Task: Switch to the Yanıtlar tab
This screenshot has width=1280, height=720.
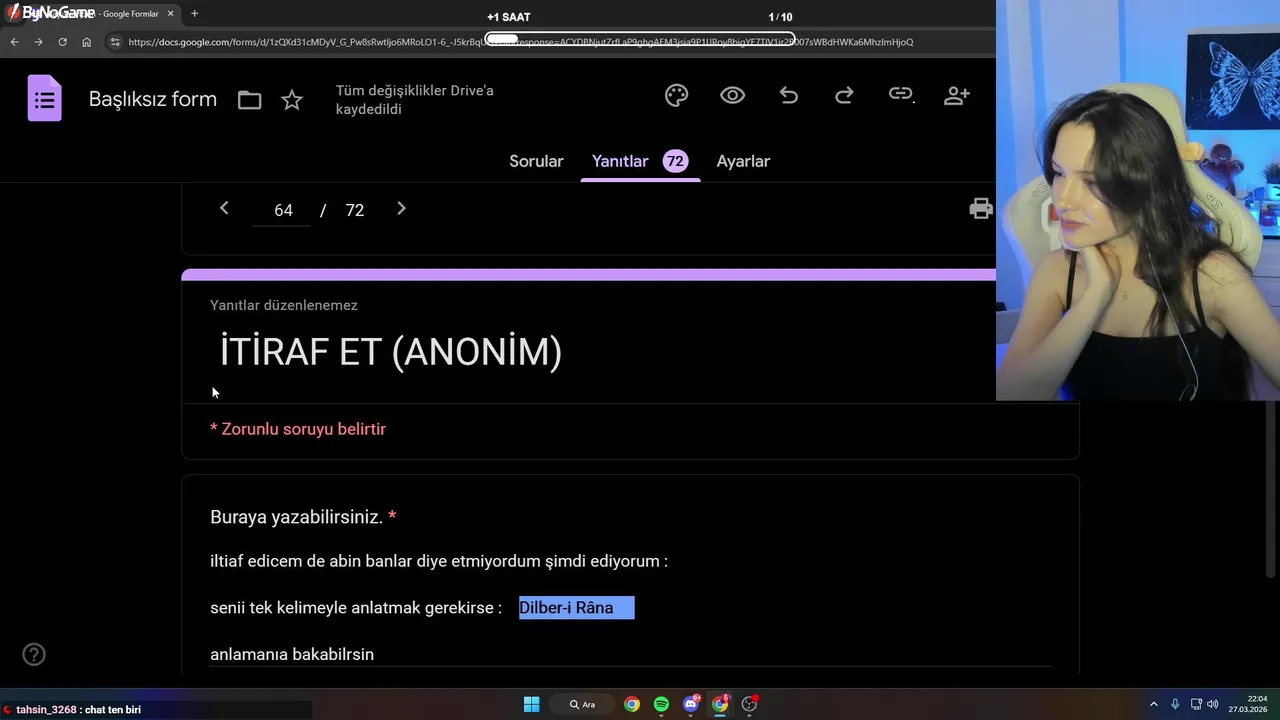Action: click(x=620, y=161)
